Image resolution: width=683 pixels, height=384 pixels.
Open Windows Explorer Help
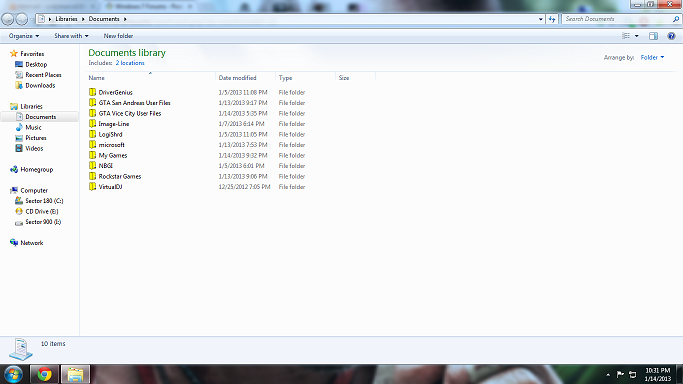671,36
